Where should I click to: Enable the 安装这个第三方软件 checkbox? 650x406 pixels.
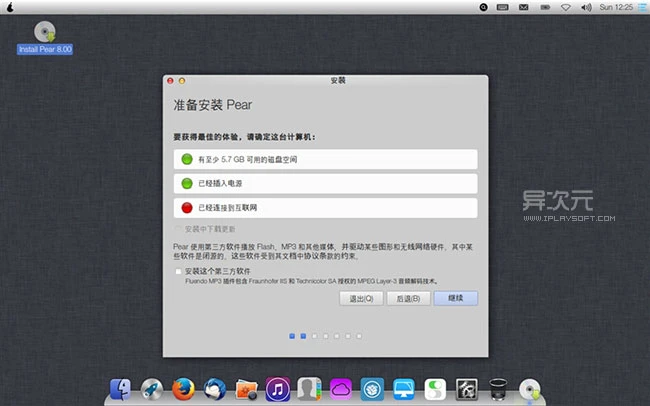(x=178, y=271)
